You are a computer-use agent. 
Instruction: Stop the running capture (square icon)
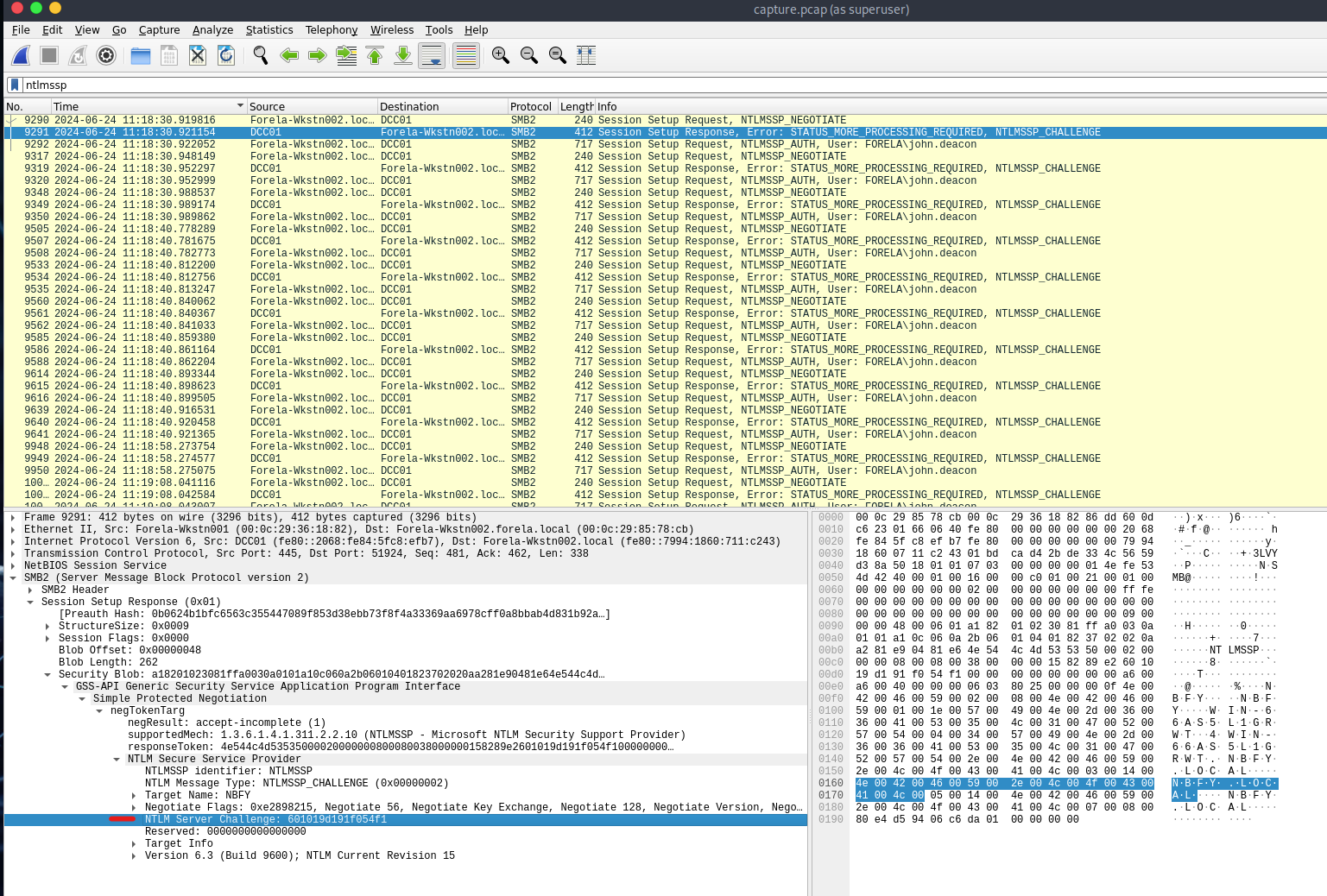49,55
